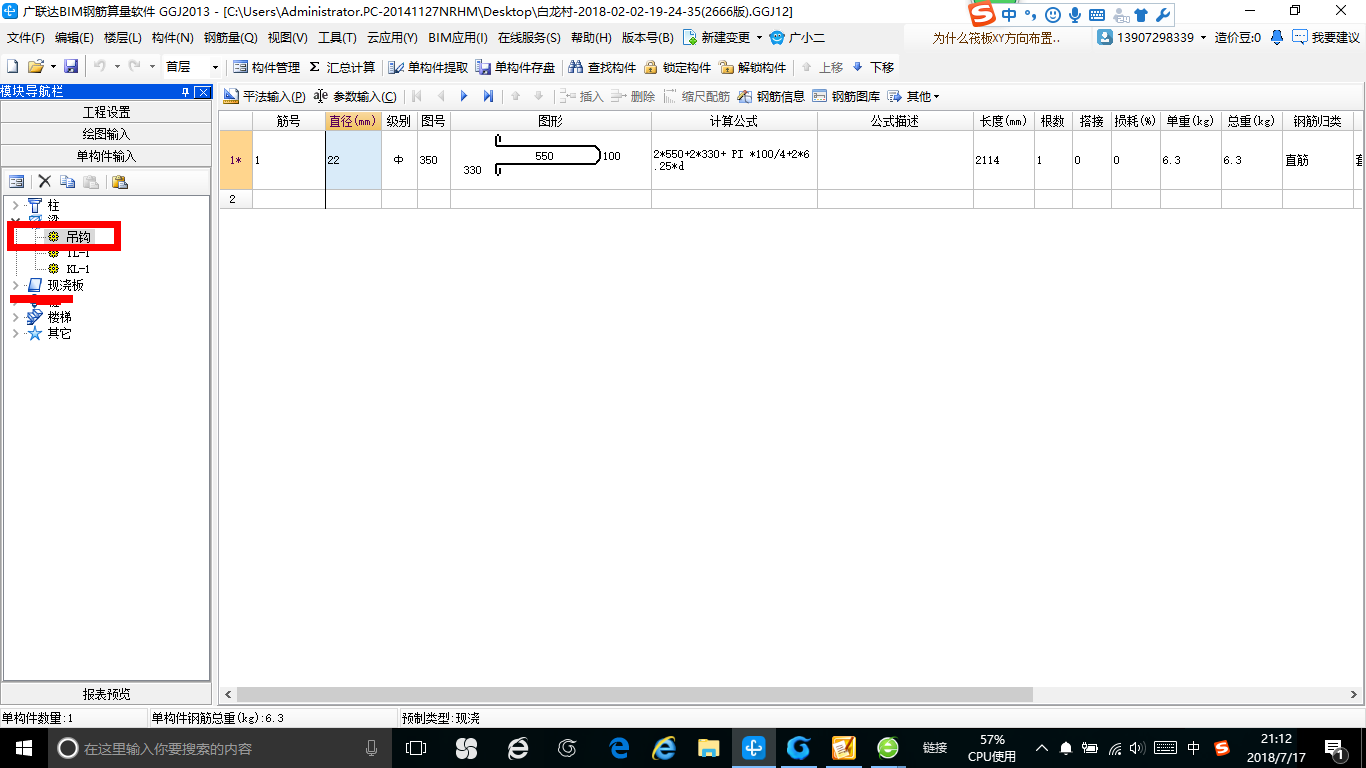Expand the 现浇板 tree node

15,285
